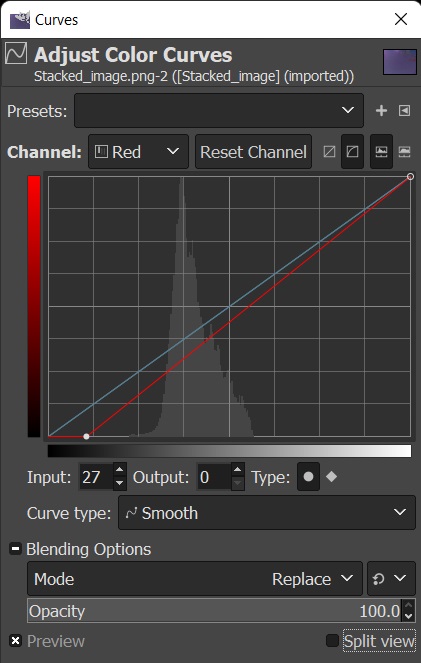The width and height of the screenshot is (421, 663).
Task: Click the GIMP Curves window icon
Action: pyautogui.click(x=20, y=19)
